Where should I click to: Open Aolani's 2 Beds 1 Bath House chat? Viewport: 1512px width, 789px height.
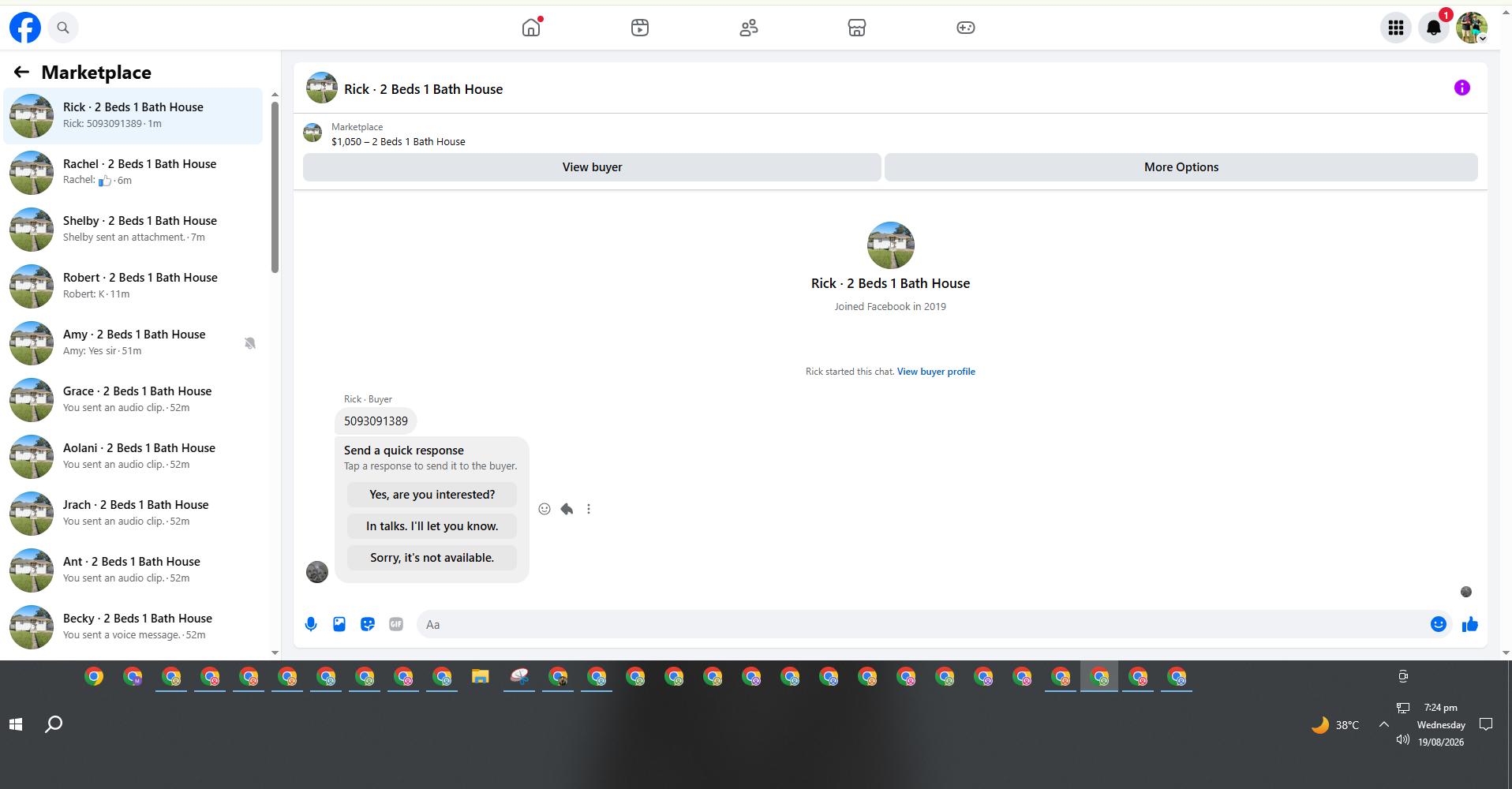(133, 457)
